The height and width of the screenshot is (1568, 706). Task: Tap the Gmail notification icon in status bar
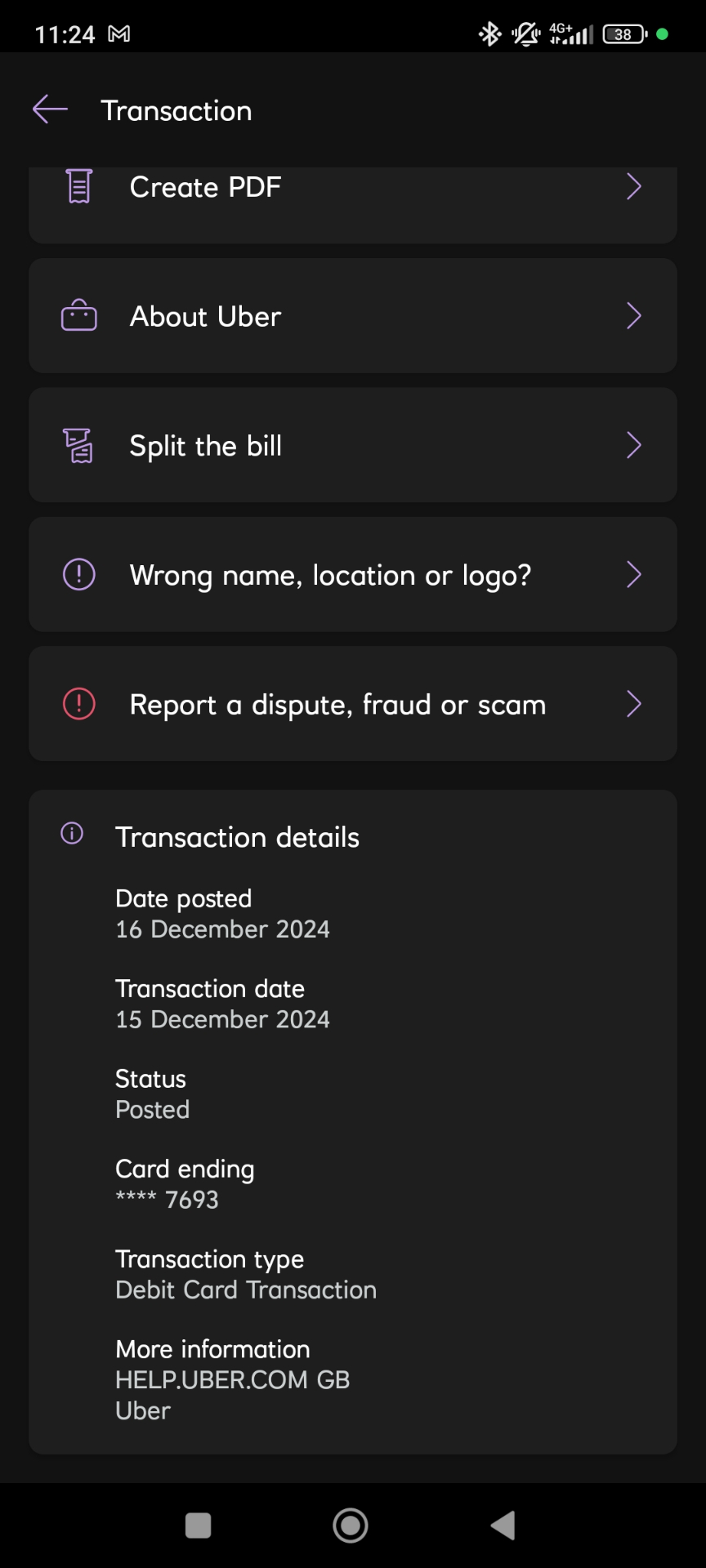coord(119,34)
